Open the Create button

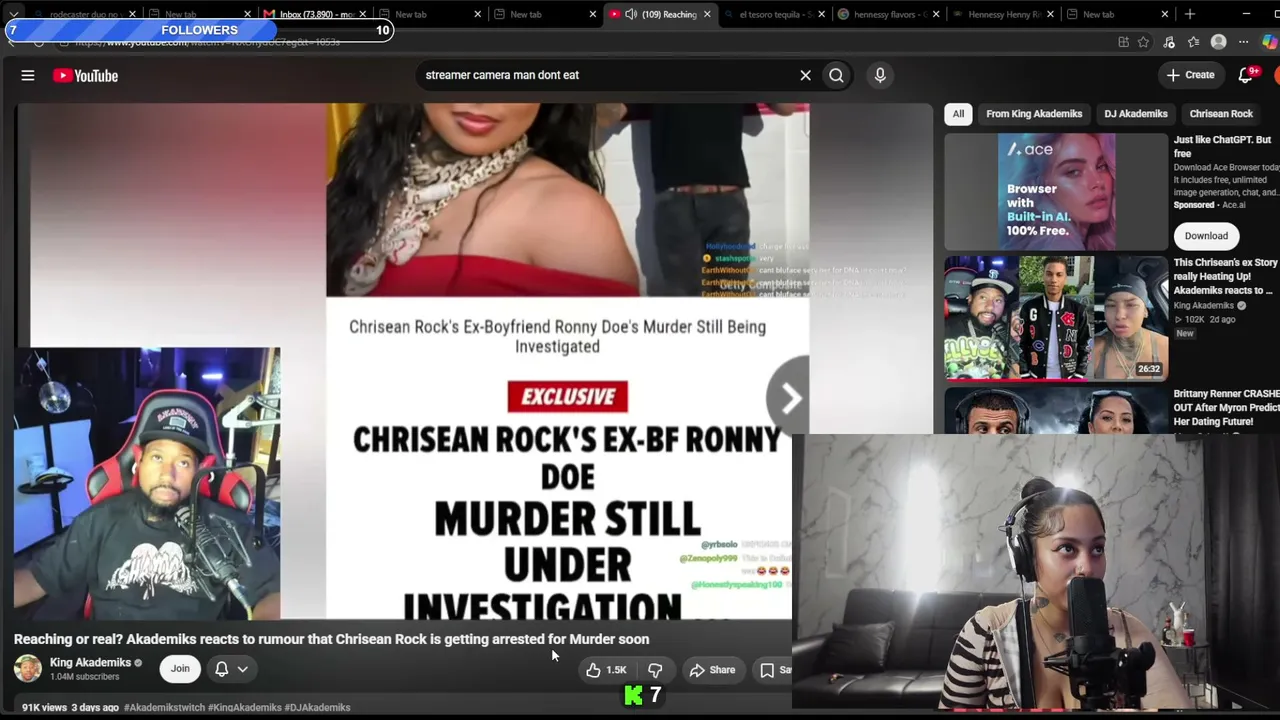1190,75
